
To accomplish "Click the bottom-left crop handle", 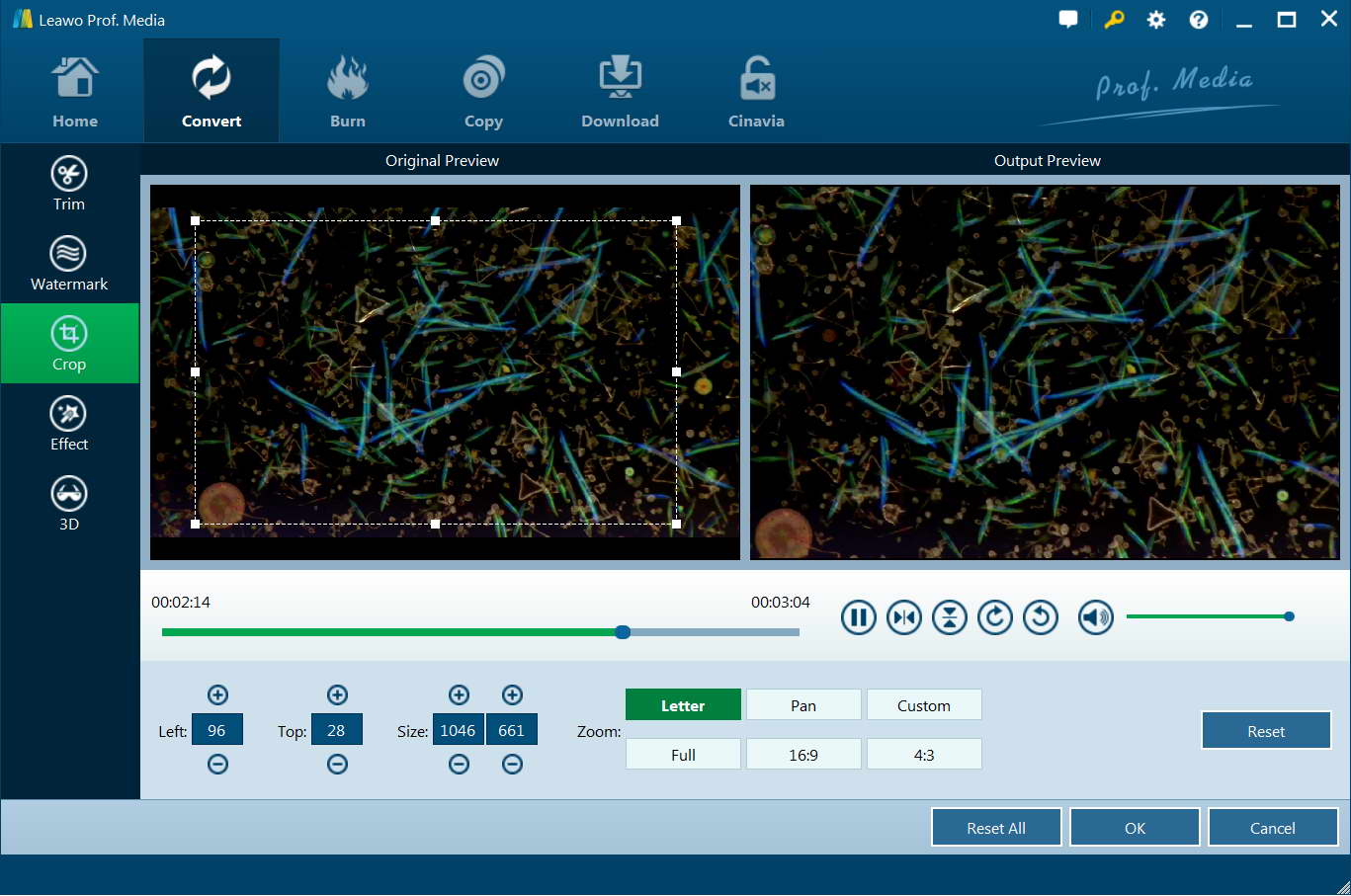I will tap(195, 524).
